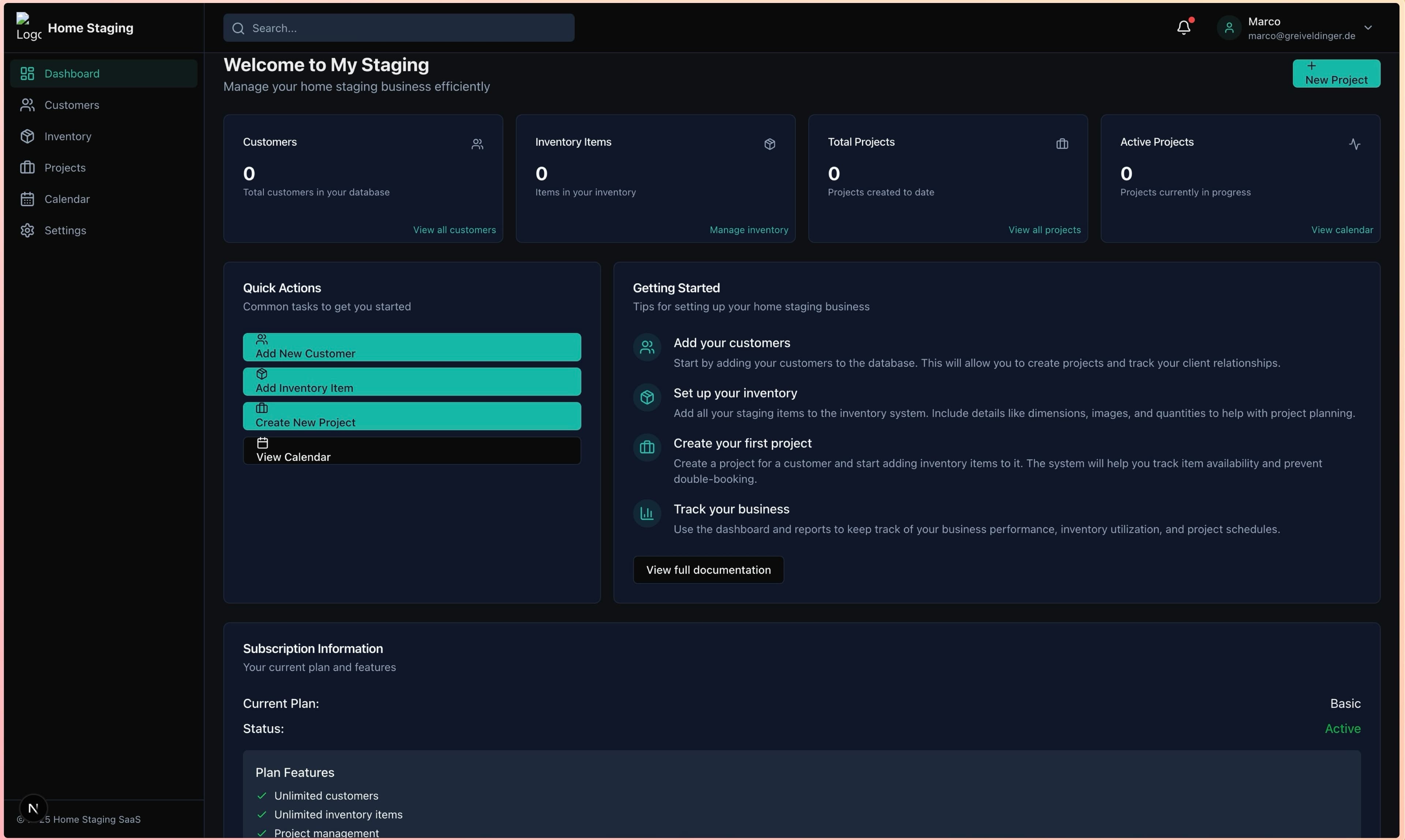1405x840 pixels.
Task: Click View full documentation
Action: (708, 569)
